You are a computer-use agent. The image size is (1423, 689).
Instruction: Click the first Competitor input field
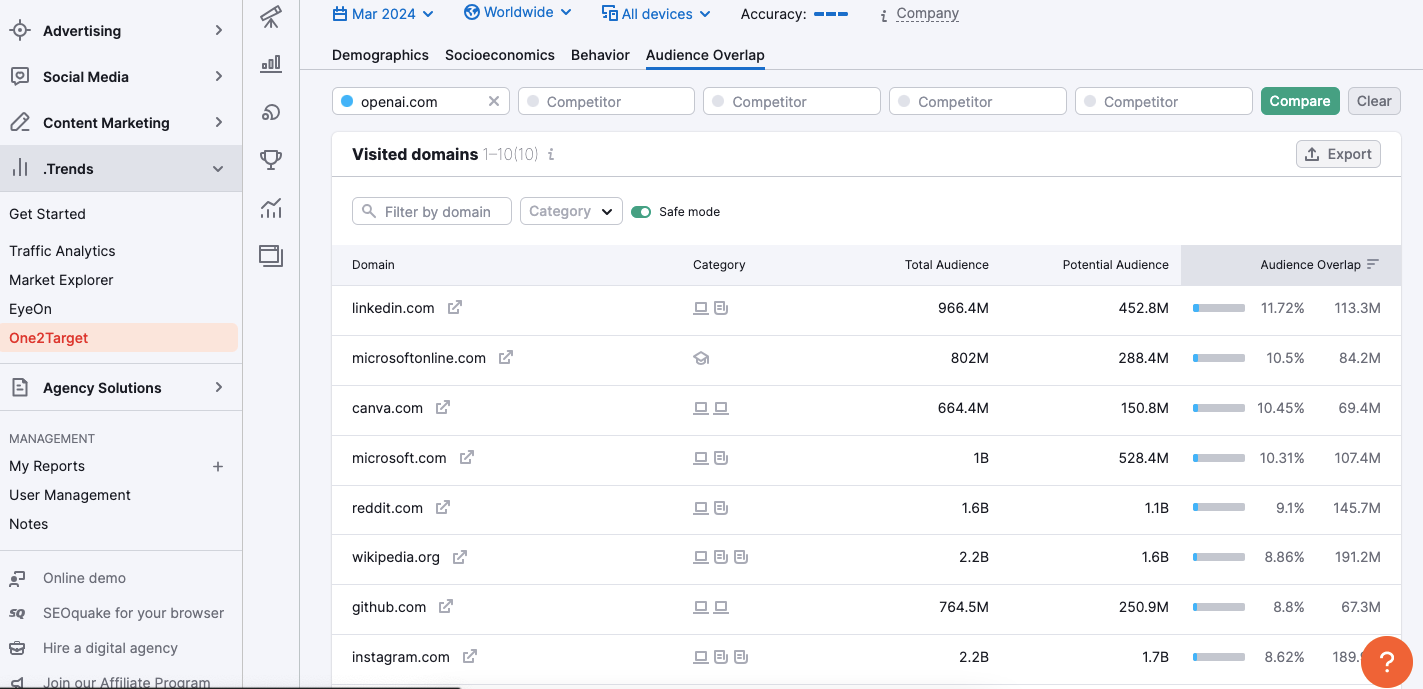coord(606,101)
